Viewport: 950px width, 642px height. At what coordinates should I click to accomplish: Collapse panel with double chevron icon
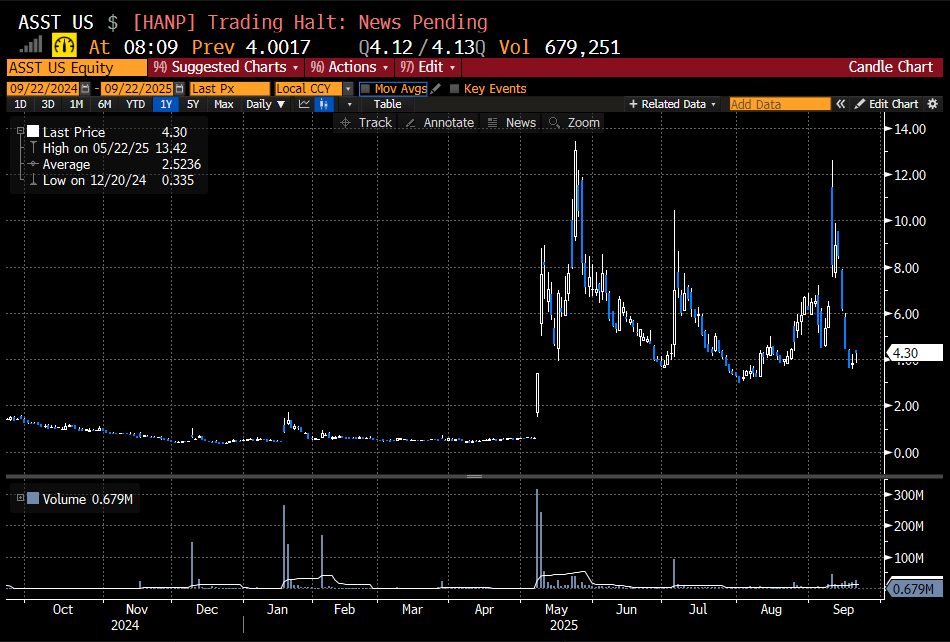coord(840,104)
